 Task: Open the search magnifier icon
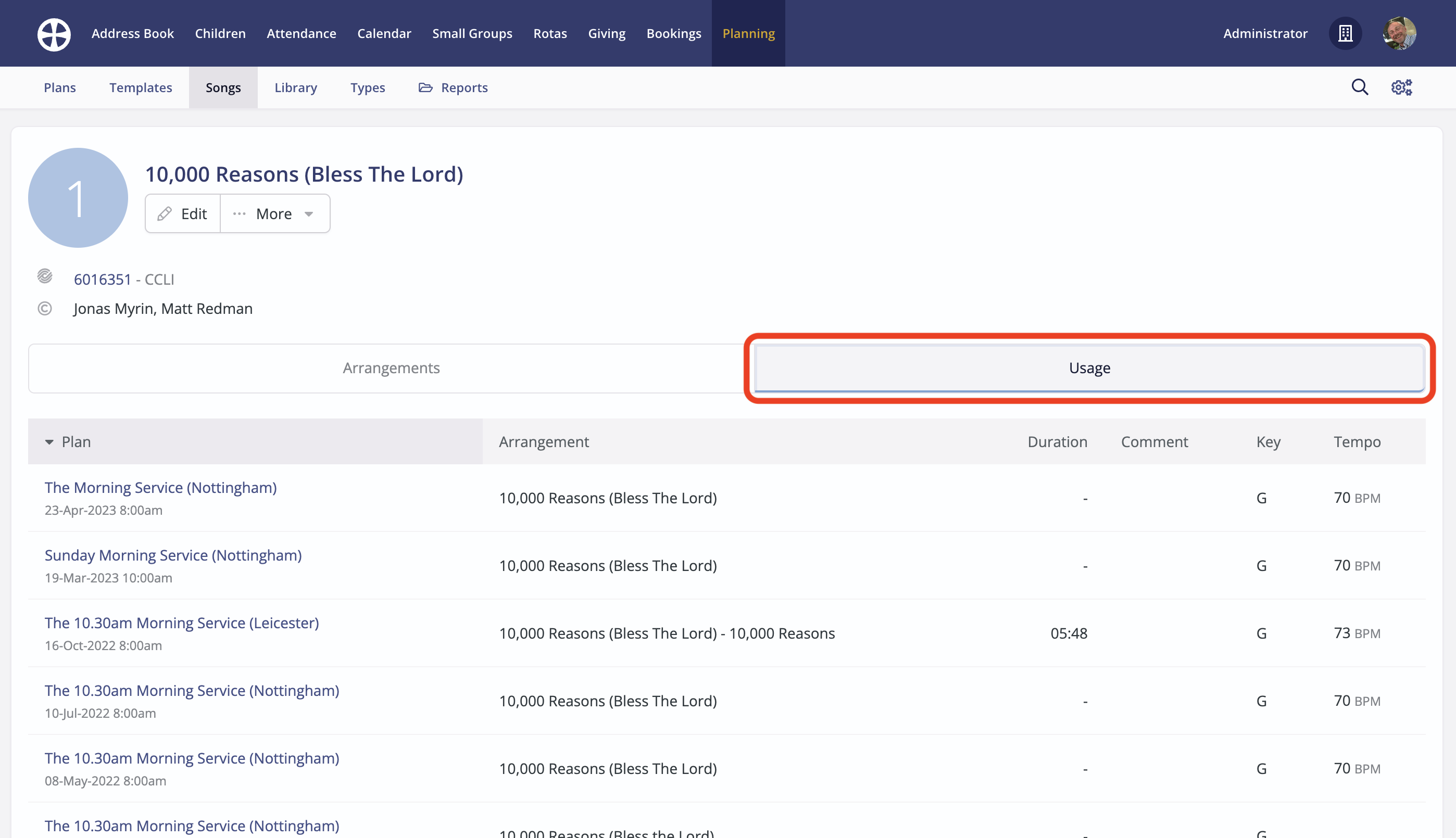point(1359,87)
